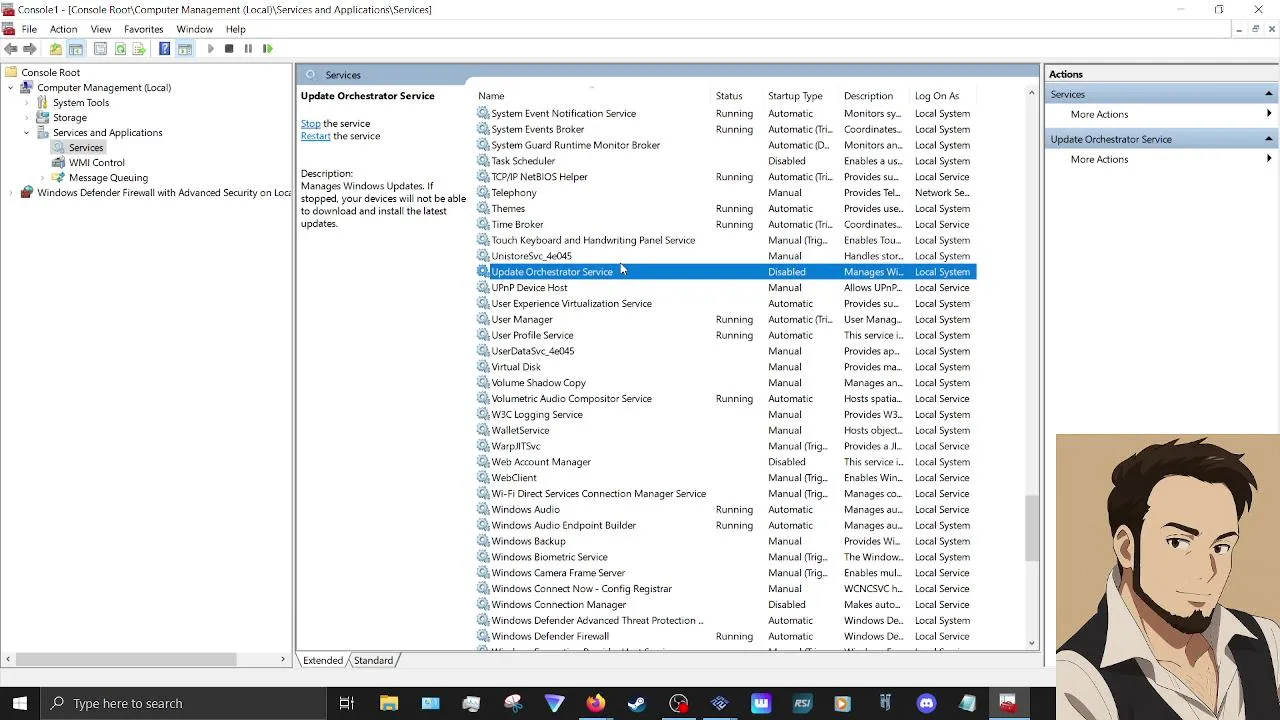Open the Window menu
Image resolution: width=1280 pixels, height=720 pixels.
(x=194, y=29)
